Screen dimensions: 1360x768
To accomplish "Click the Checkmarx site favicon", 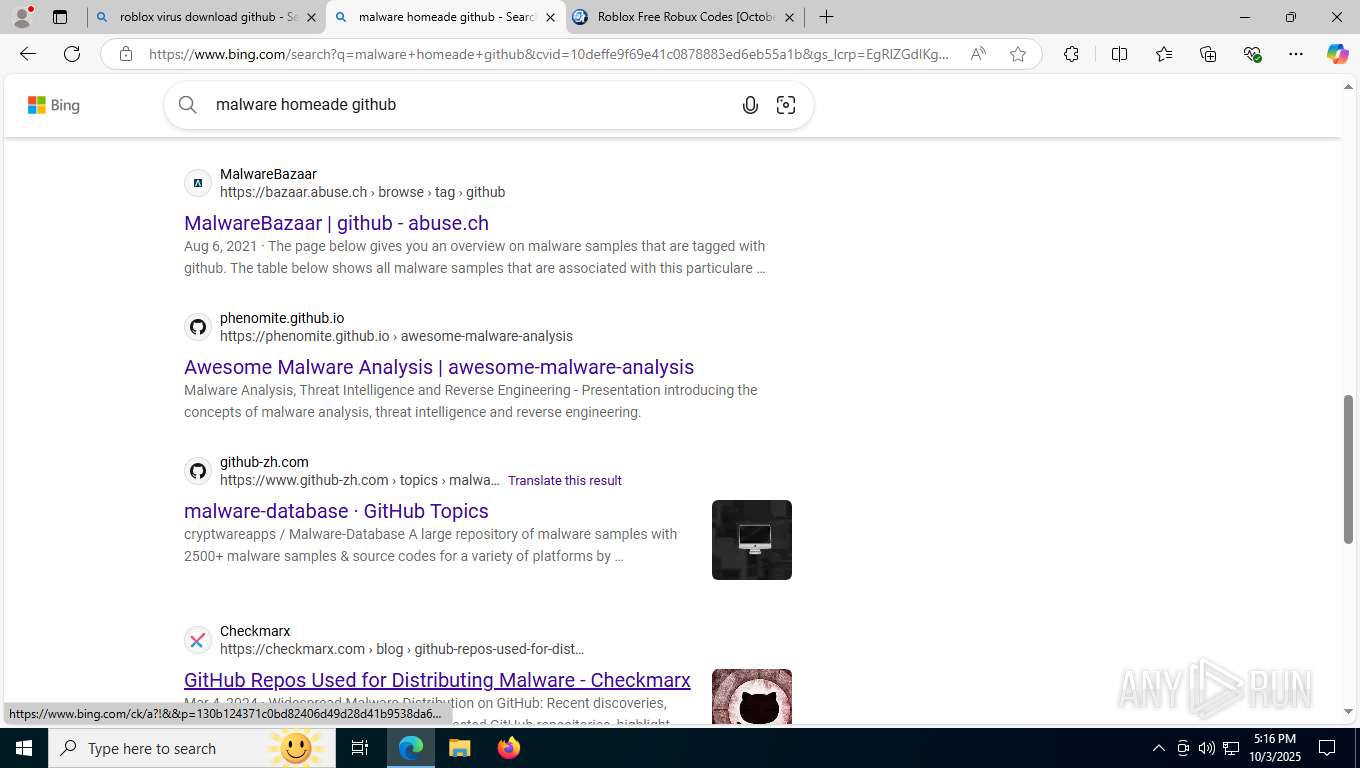I will (198, 640).
